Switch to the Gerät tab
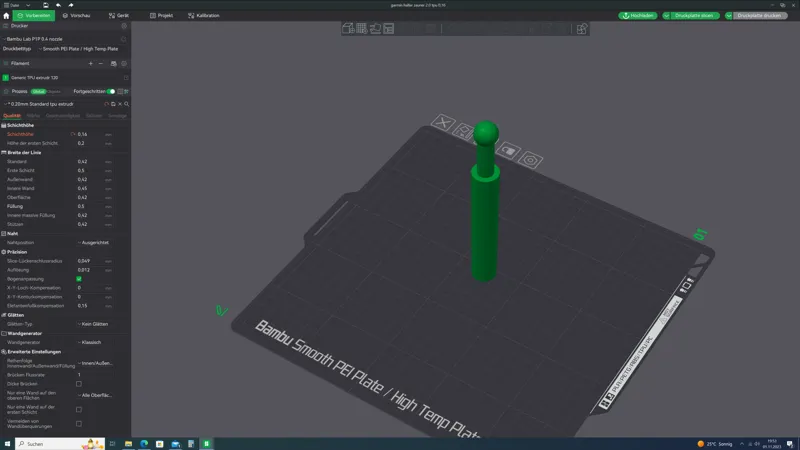Screen dimensions: 800x450 pos(119,16)
